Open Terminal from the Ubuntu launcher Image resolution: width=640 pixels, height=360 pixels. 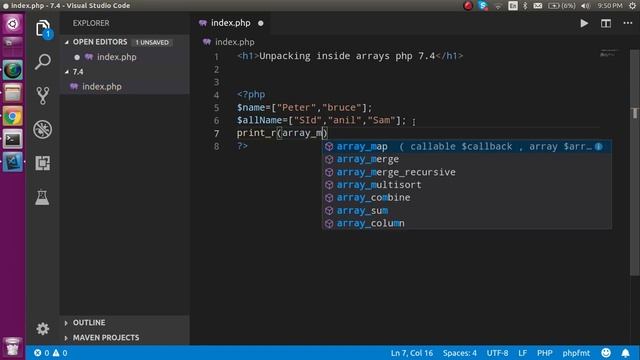click(x=13, y=140)
